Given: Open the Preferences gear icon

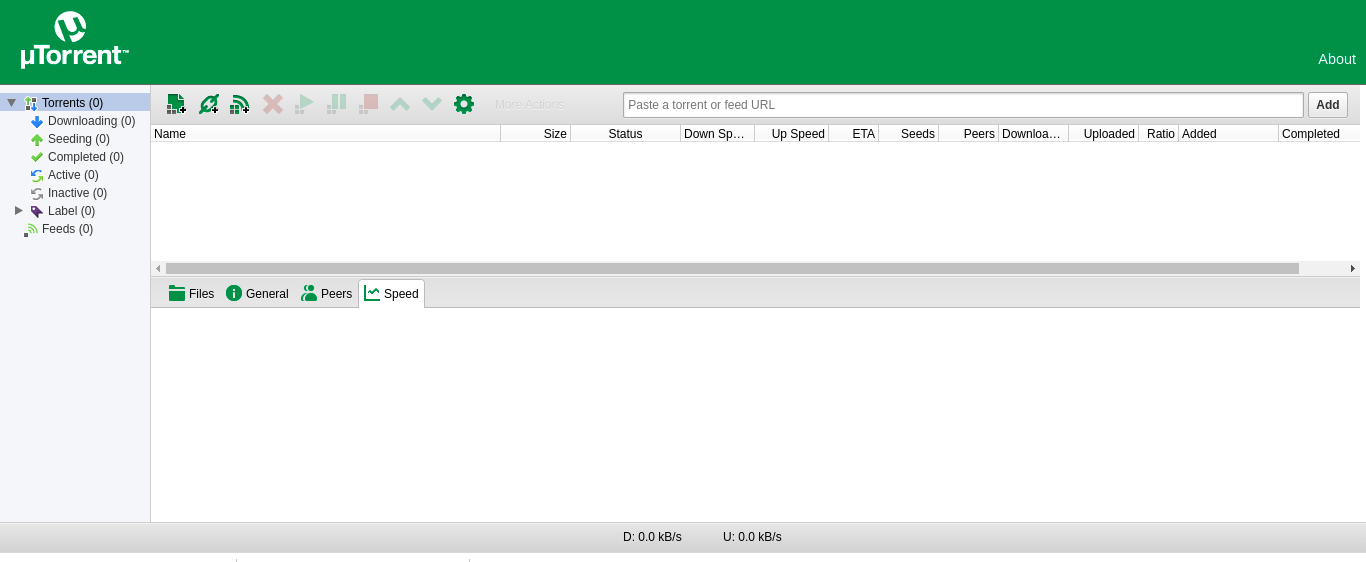Looking at the screenshot, I should point(464,104).
